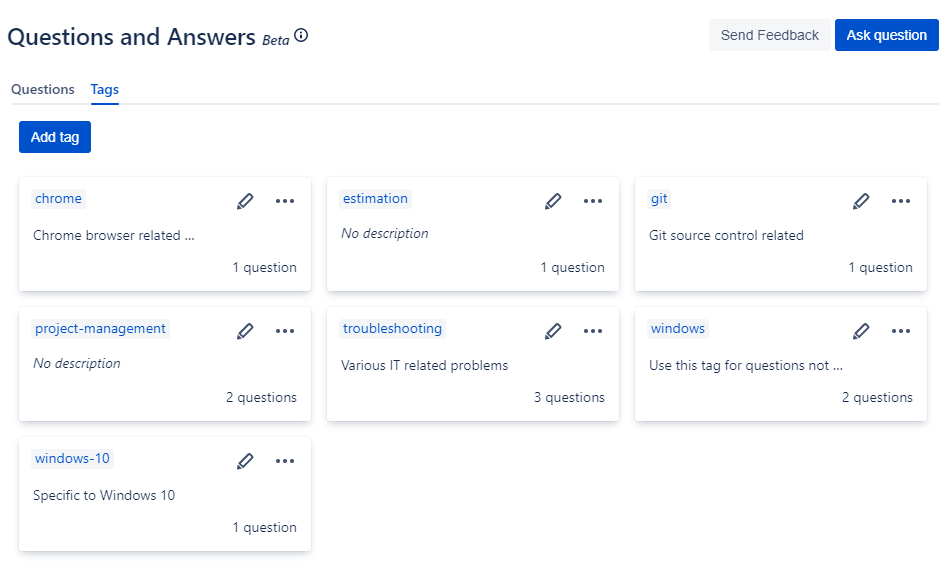This screenshot has height=567, width=947.
Task: Edit the project-management tag via pencil
Action: click(245, 331)
